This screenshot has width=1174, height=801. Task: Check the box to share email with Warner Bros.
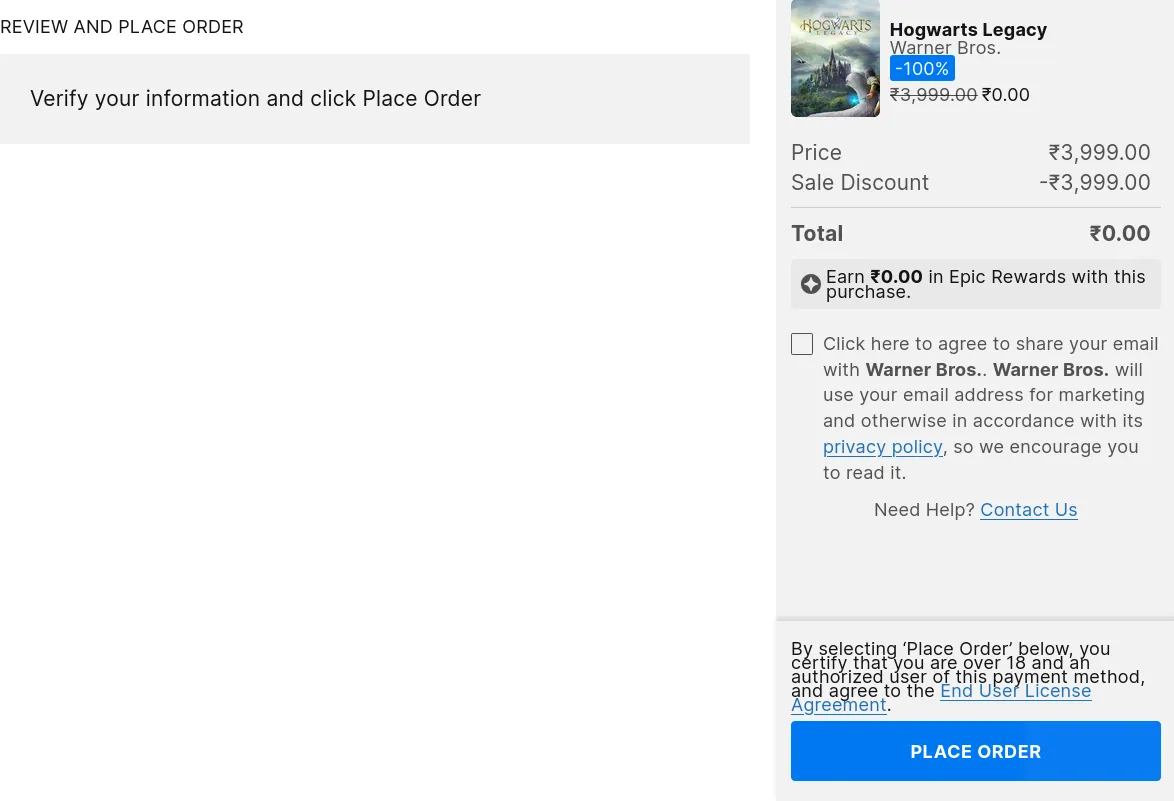click(x=802, y=344)
